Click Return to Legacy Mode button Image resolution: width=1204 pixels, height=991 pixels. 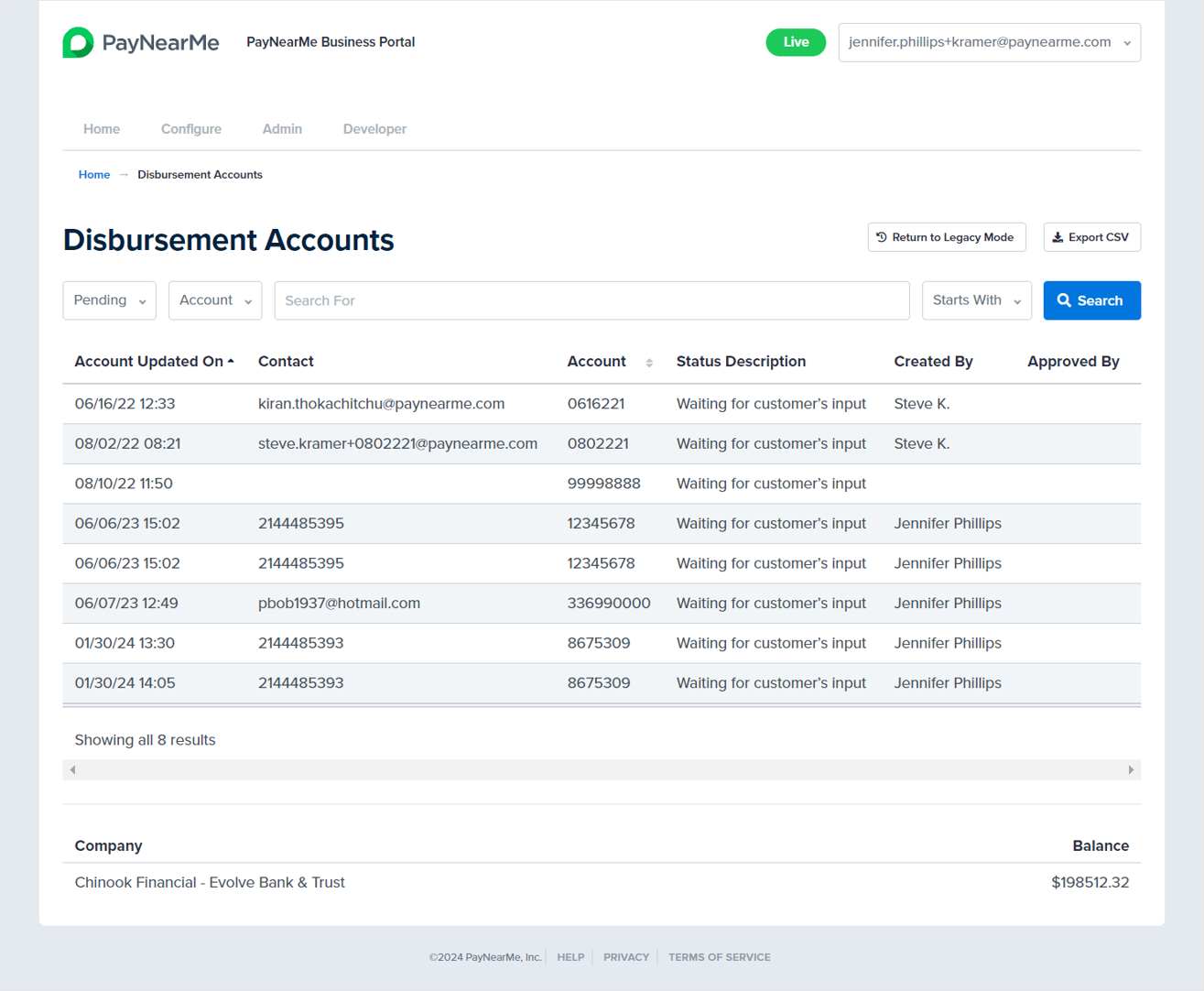(x=947, y=237)
